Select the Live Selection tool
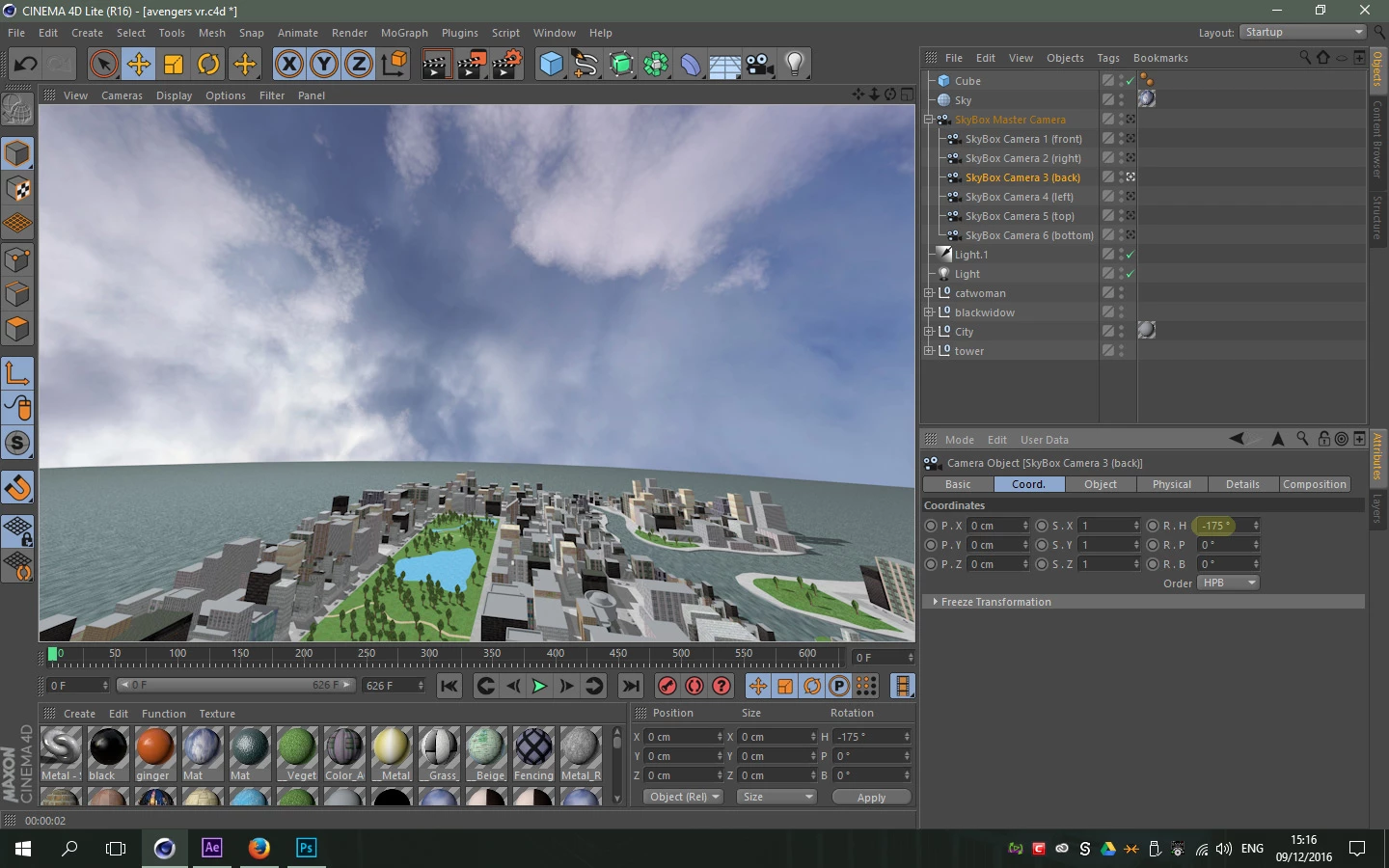The width and height of the screenshot is (1389, 868). click(x=103, y=65)
